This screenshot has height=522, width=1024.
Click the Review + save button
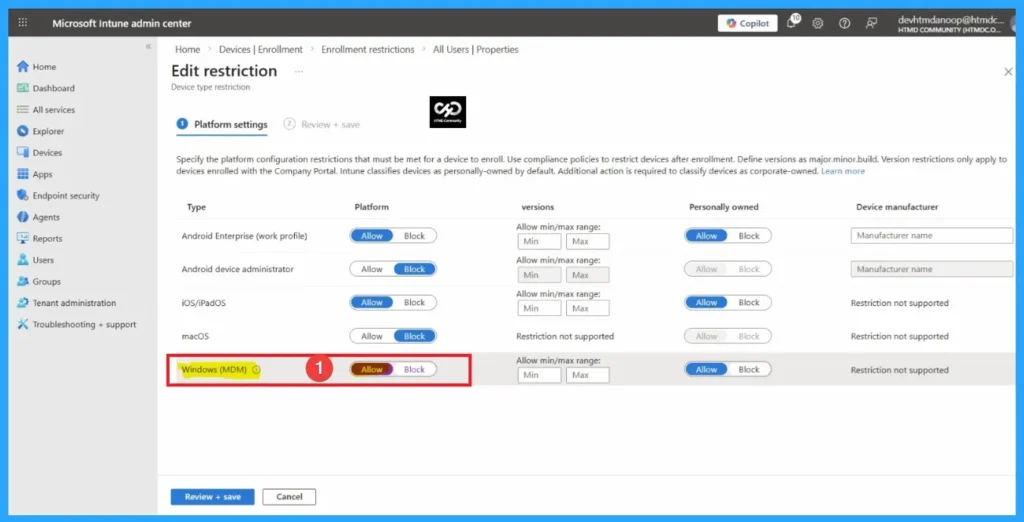[x=213, y=497]
